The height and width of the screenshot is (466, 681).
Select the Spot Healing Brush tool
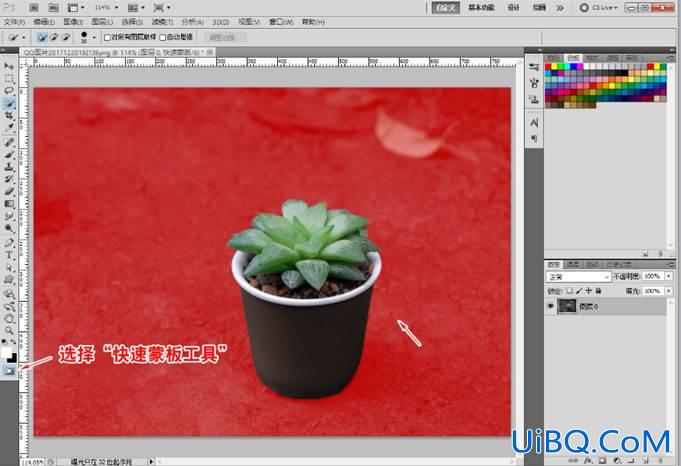(9, 142)
